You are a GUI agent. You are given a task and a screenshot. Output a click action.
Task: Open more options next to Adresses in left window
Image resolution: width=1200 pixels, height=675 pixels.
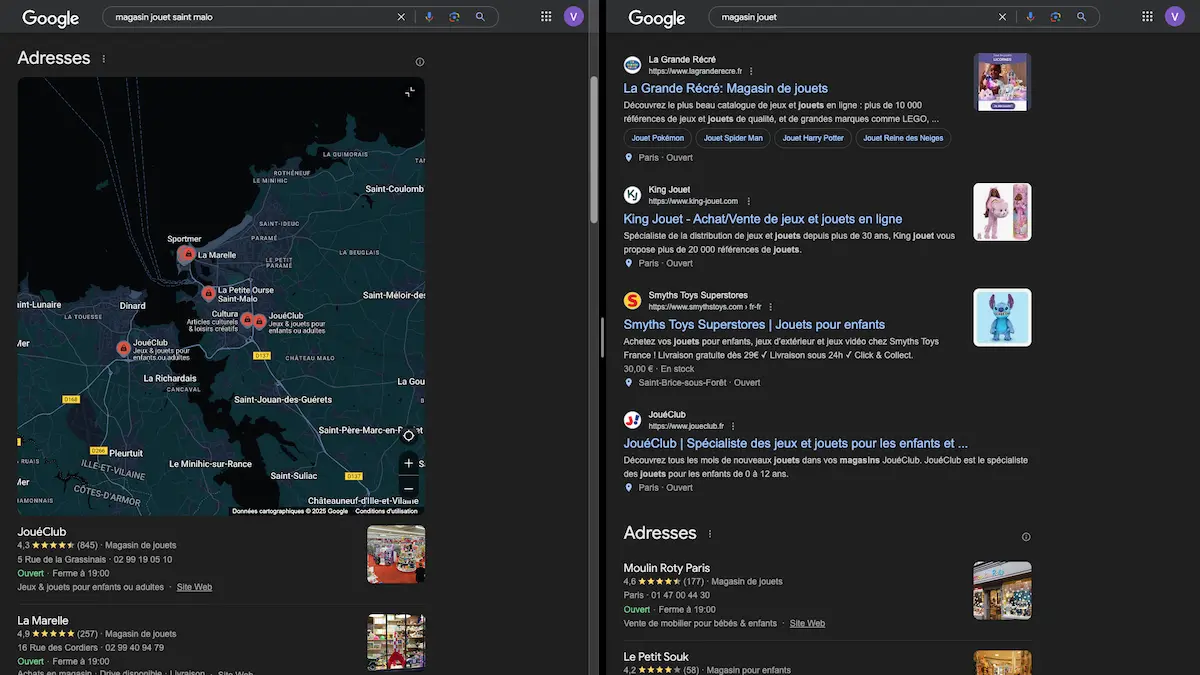point(103,59)
